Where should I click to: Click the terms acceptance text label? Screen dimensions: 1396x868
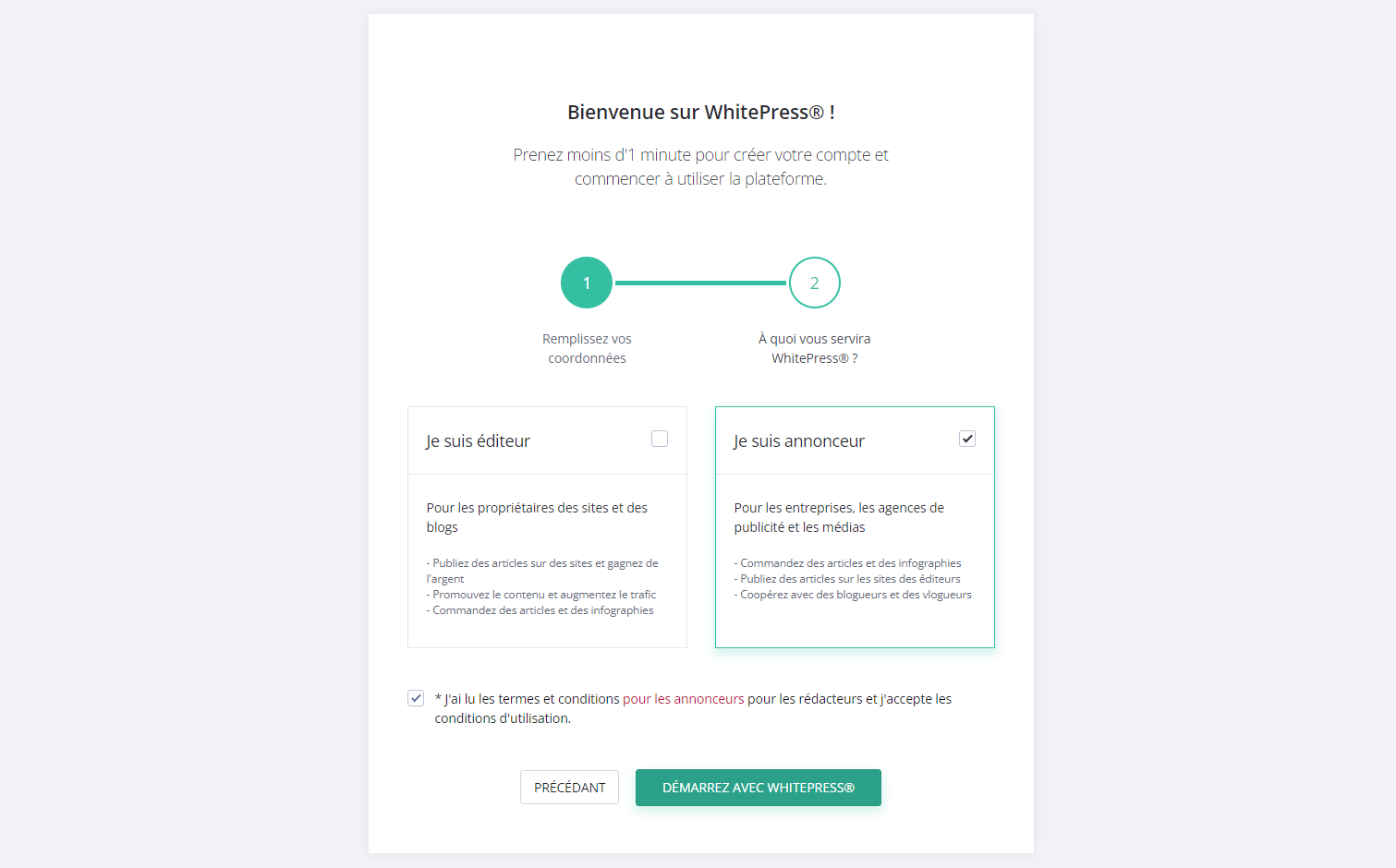693,708
